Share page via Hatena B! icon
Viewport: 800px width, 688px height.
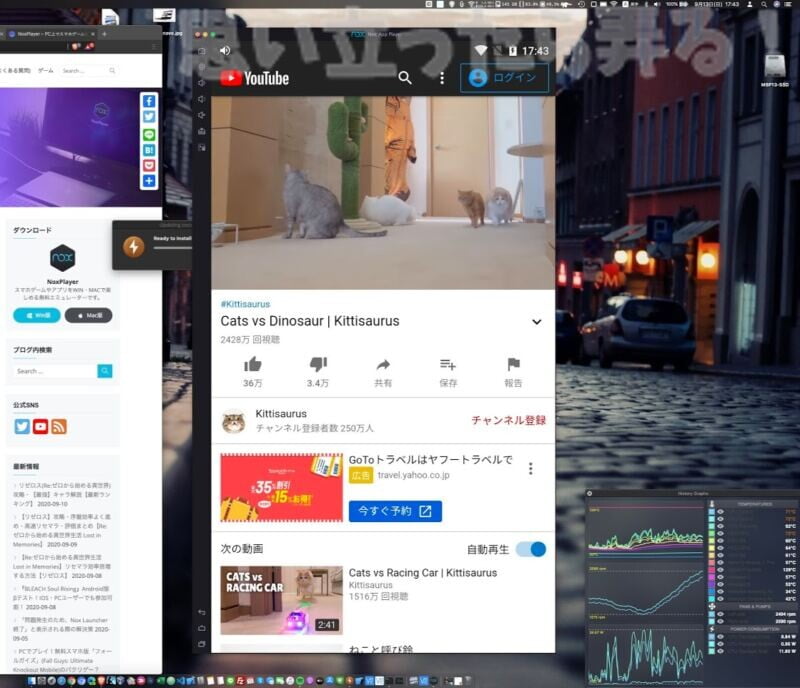(x=149, y=150)
